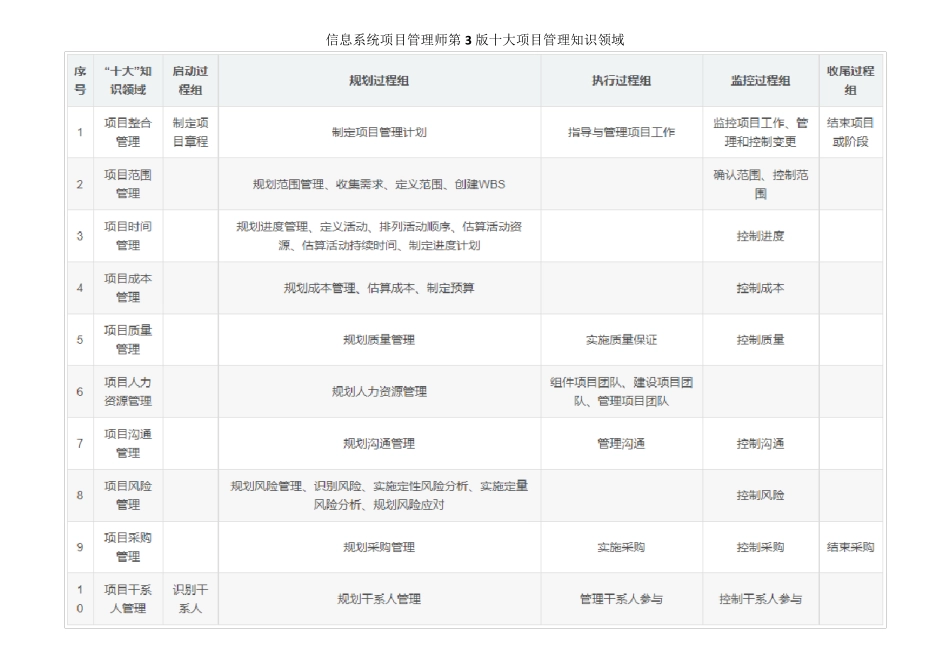Image resolution: width=950 pixels, height=672 pixels.
Task: Click the 项目质量管理 cell
Action: pos(128,339)
